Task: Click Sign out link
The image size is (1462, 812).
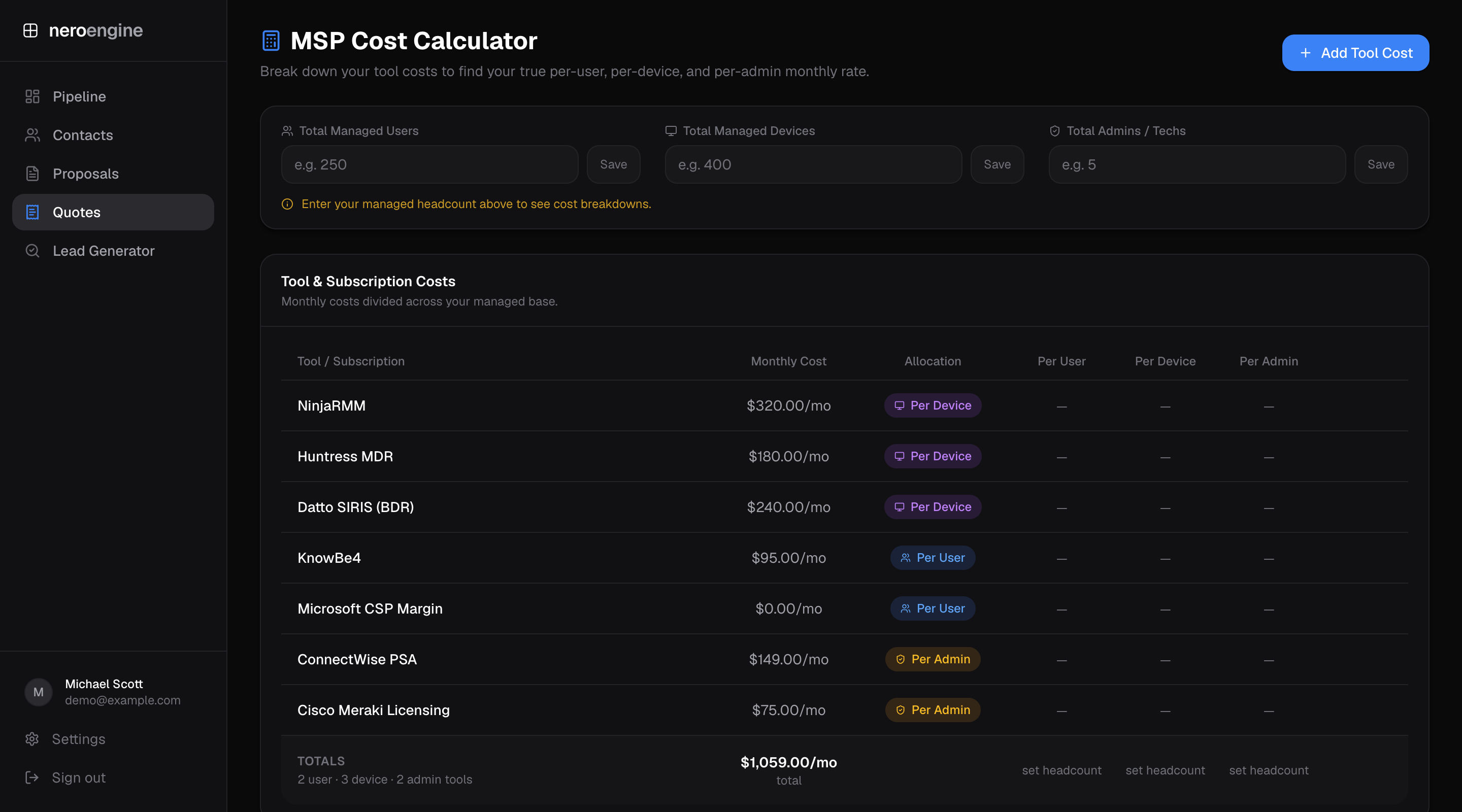Action: point(113,777)
